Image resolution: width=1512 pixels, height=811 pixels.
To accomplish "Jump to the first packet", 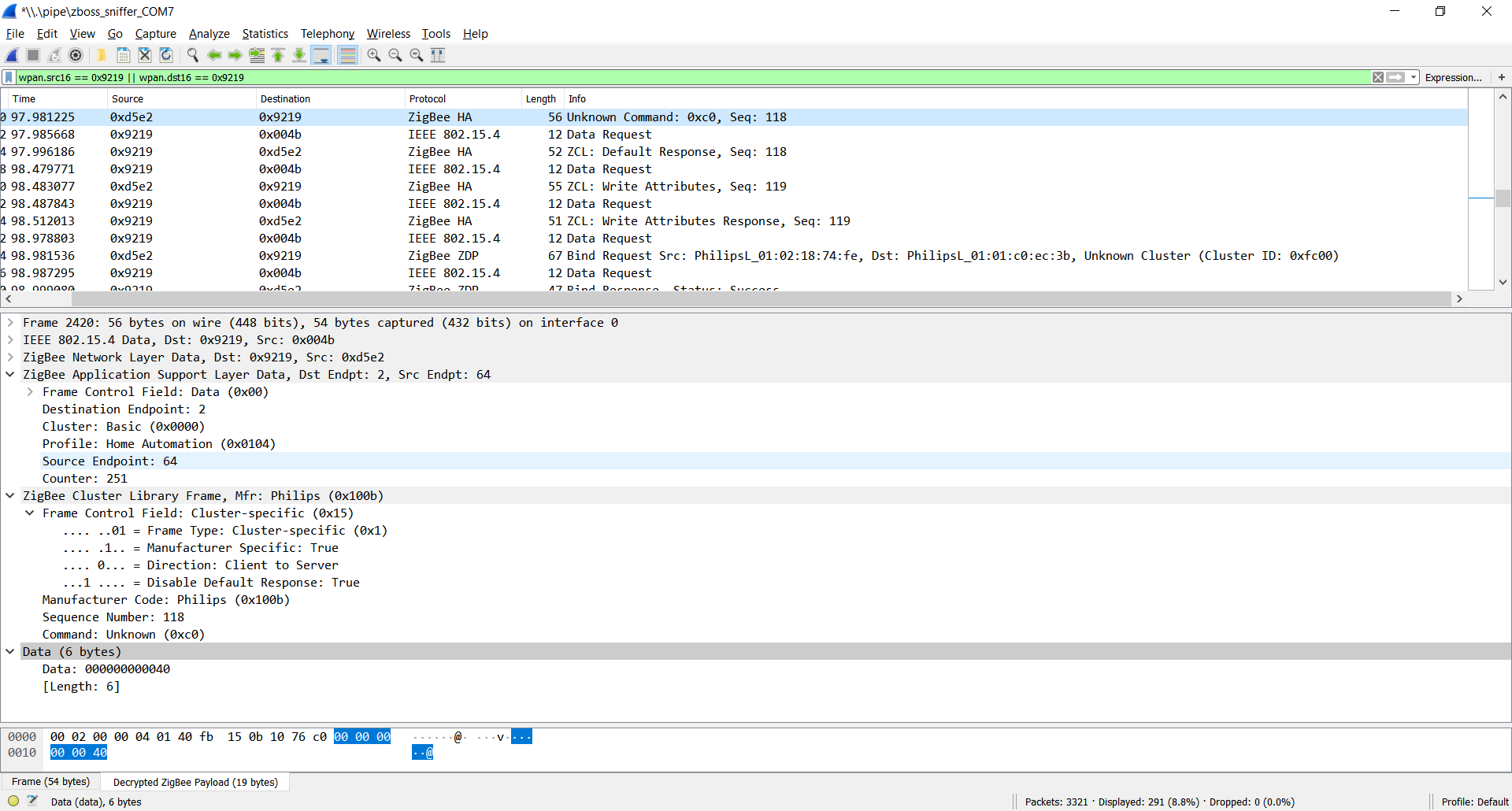I will click(x=278, y=55).
